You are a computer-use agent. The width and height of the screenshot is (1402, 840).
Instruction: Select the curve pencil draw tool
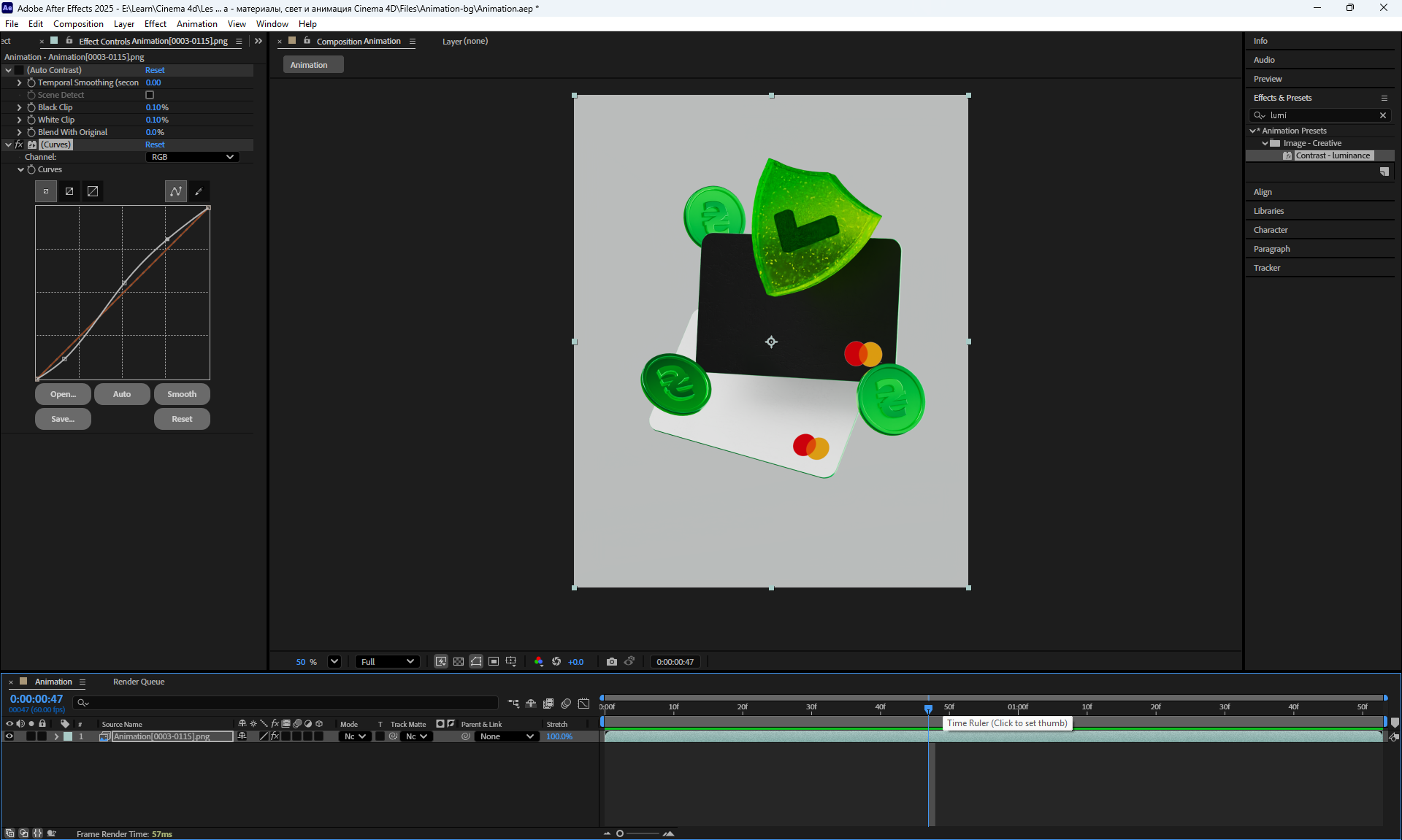[199, 191]
